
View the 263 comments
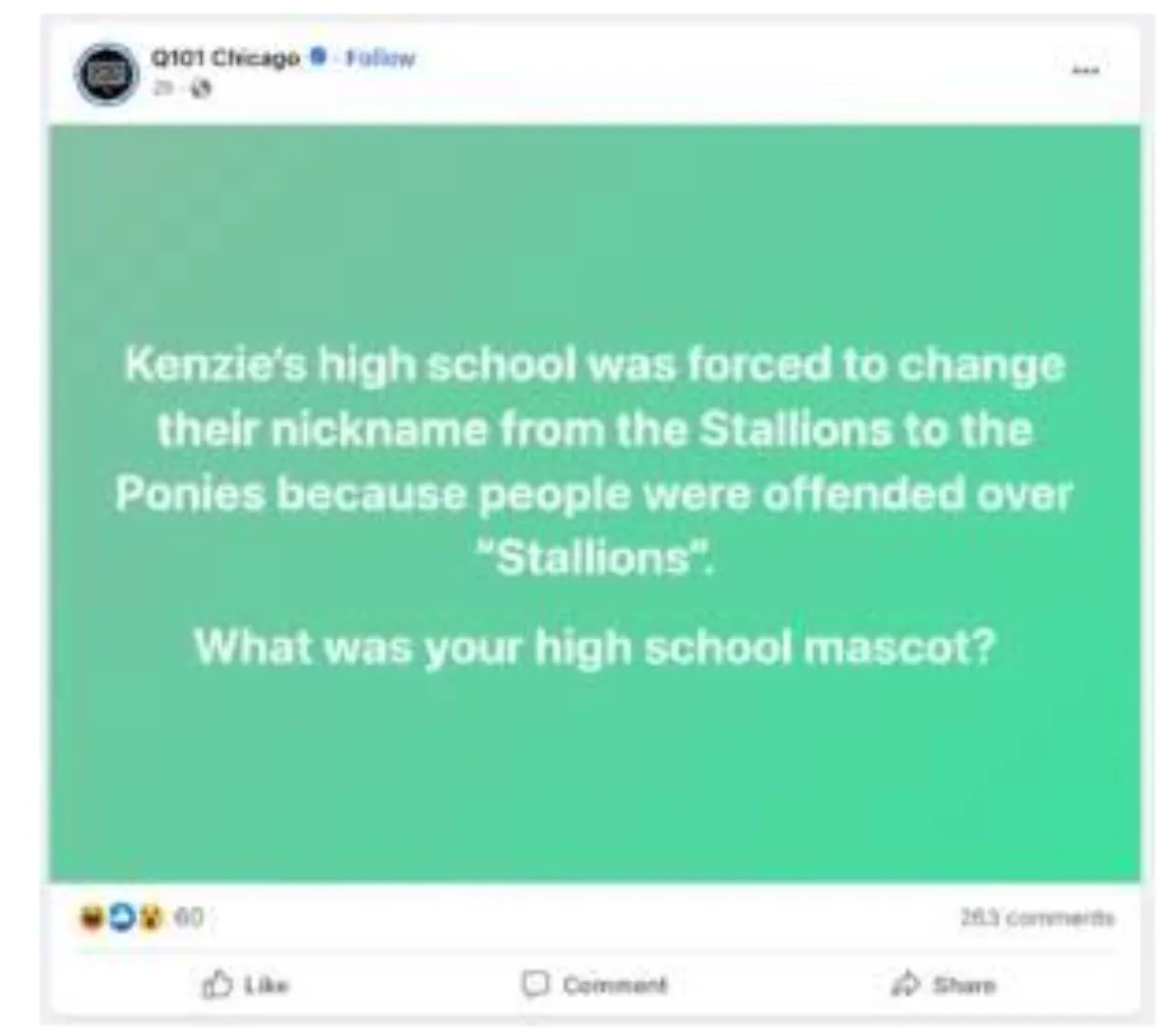click(x=1038, y=918)
